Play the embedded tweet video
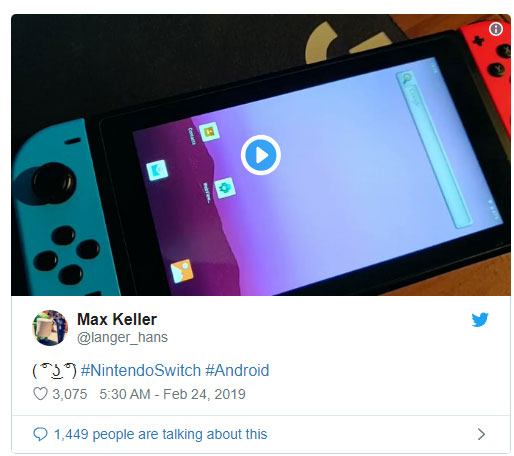This screenshot has height=456, width=514. pyautogui.click(x=261, y=155)
